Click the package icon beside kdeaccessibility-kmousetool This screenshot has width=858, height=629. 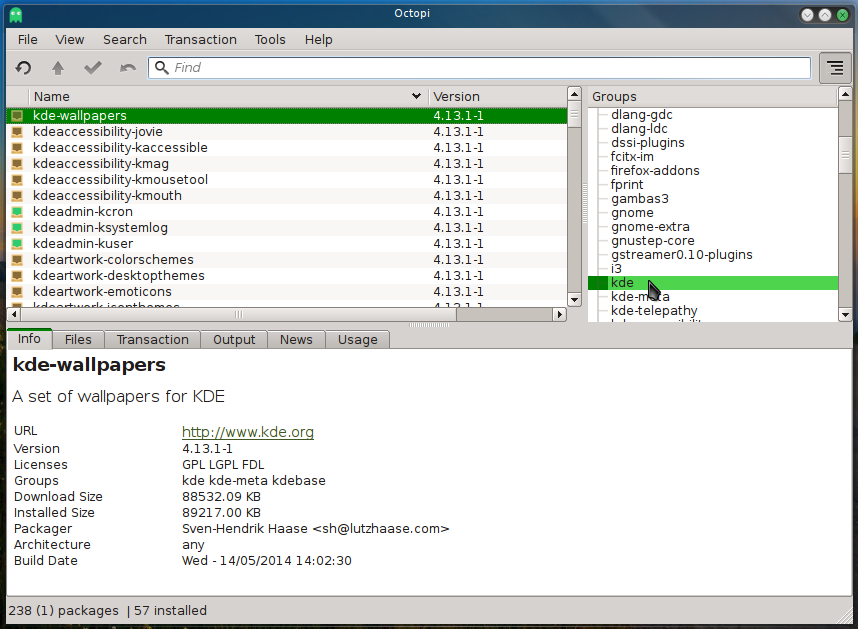click(18, 179)
